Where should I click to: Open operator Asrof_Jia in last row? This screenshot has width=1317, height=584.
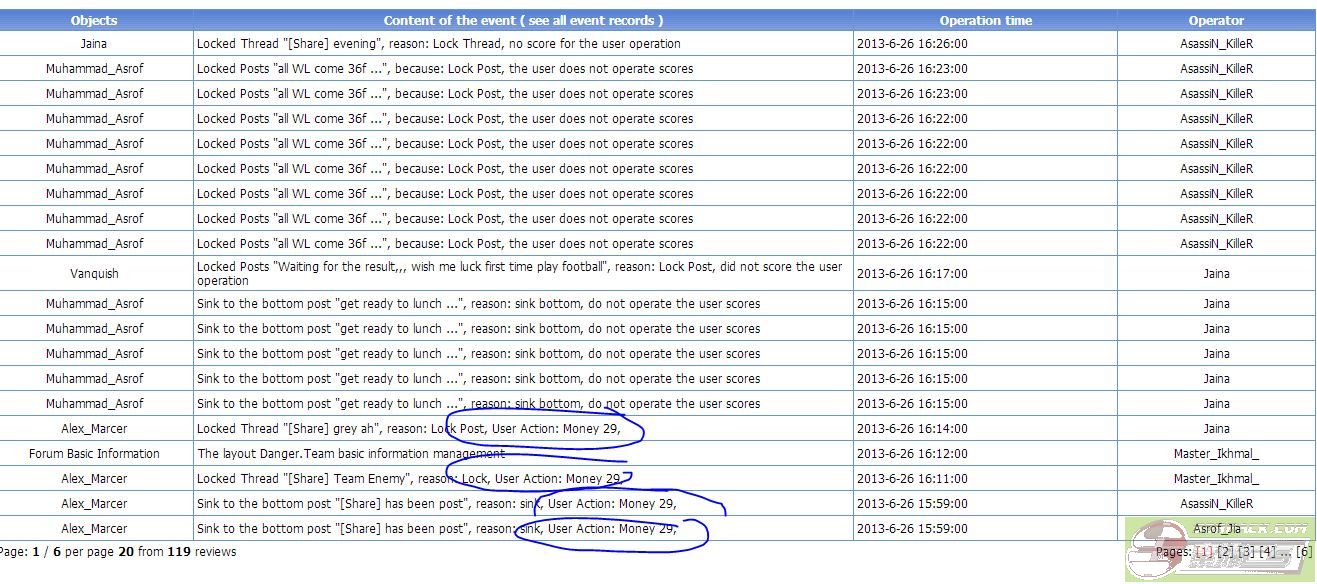(1216, 529)
